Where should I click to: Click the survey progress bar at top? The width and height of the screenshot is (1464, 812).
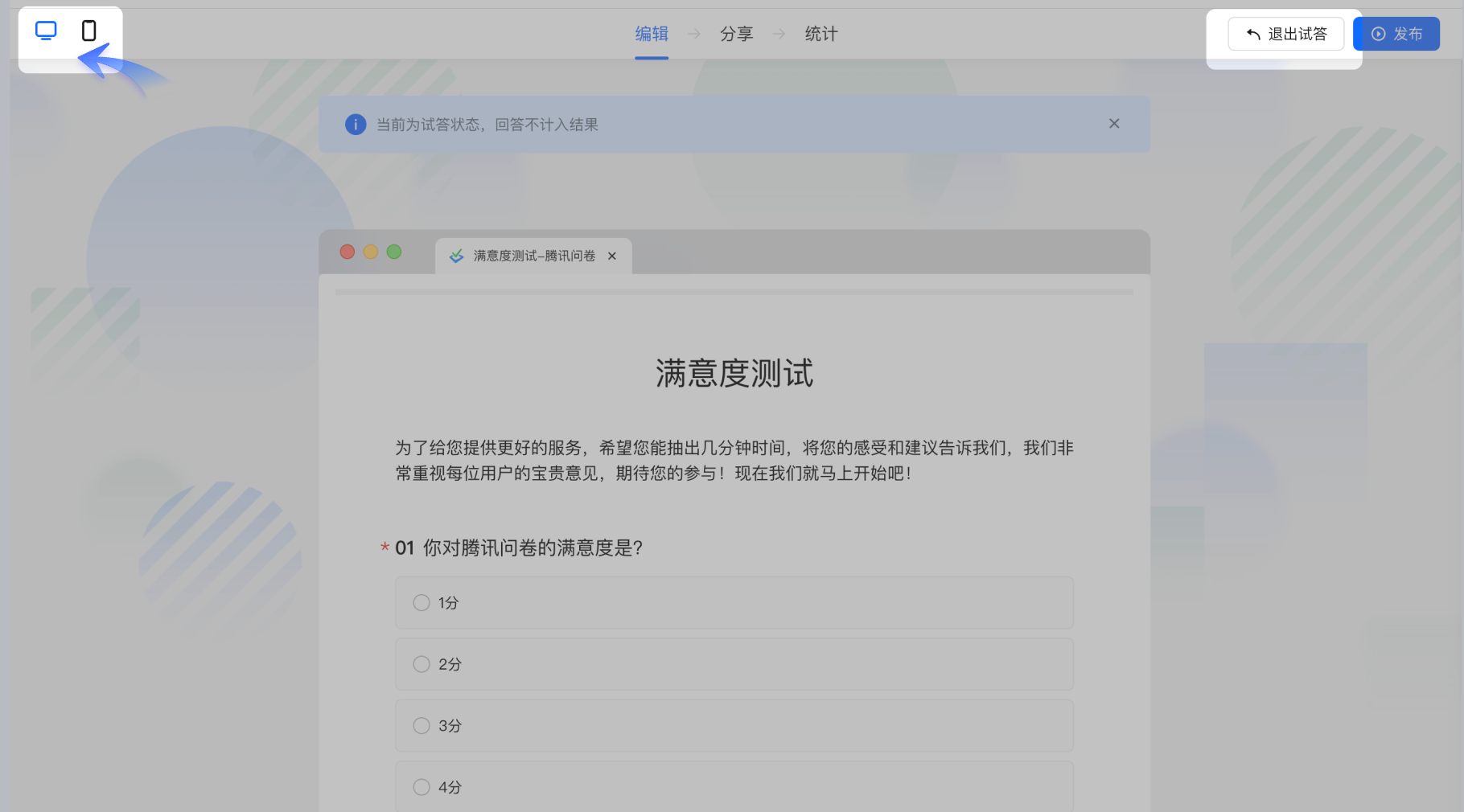pos(734,292)
